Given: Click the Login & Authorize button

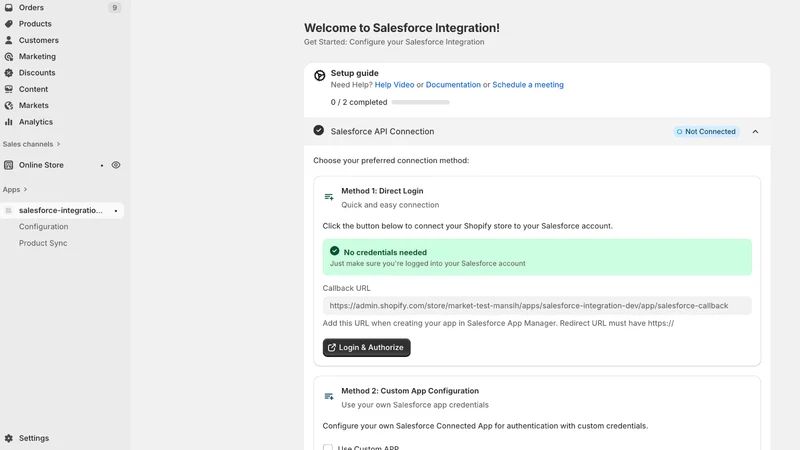Looking at the screenshot, I should (x=366, y=347).
